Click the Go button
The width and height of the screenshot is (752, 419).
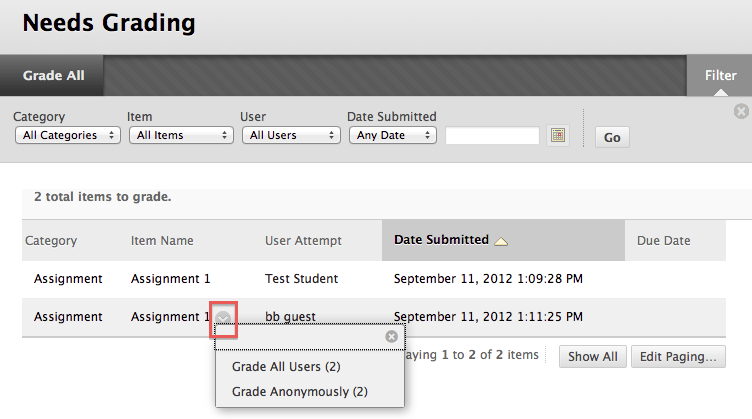[612, 138]
